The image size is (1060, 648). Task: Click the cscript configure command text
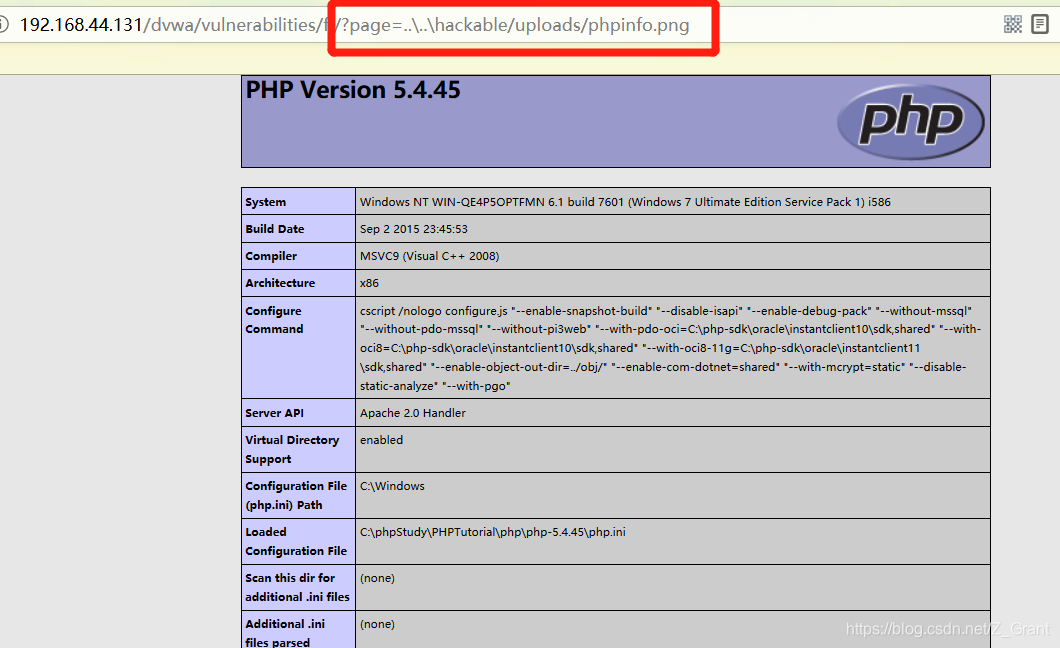pyautogui.click(x=671, y=348)
